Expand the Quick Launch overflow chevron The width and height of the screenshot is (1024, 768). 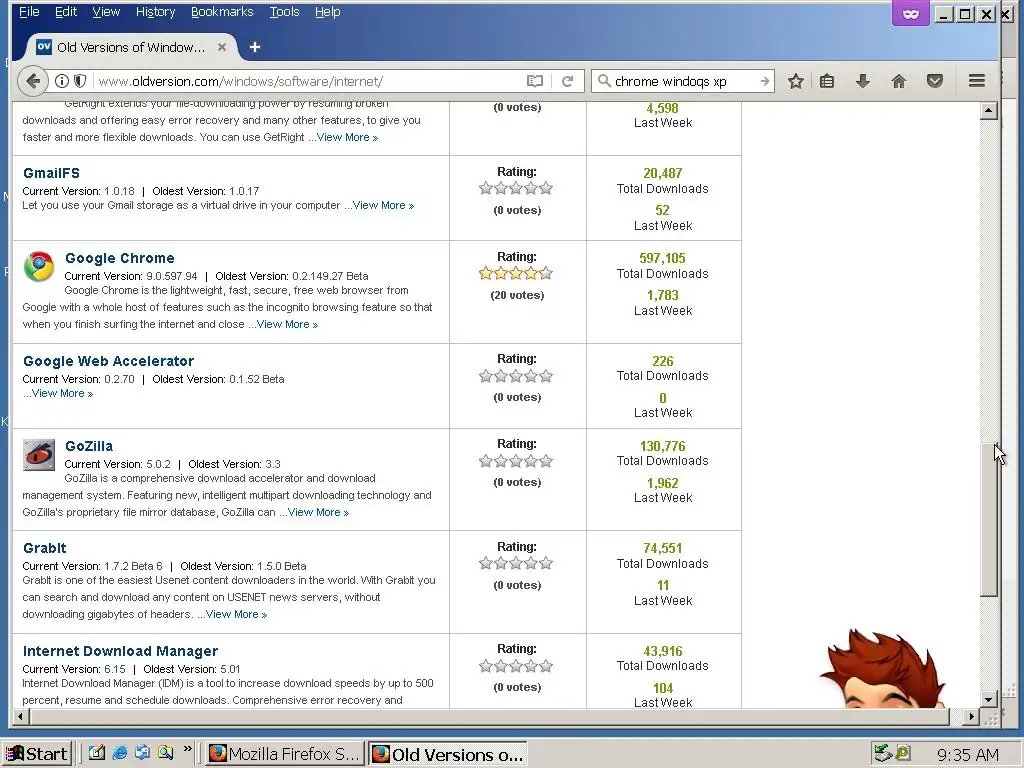(188, 749)
